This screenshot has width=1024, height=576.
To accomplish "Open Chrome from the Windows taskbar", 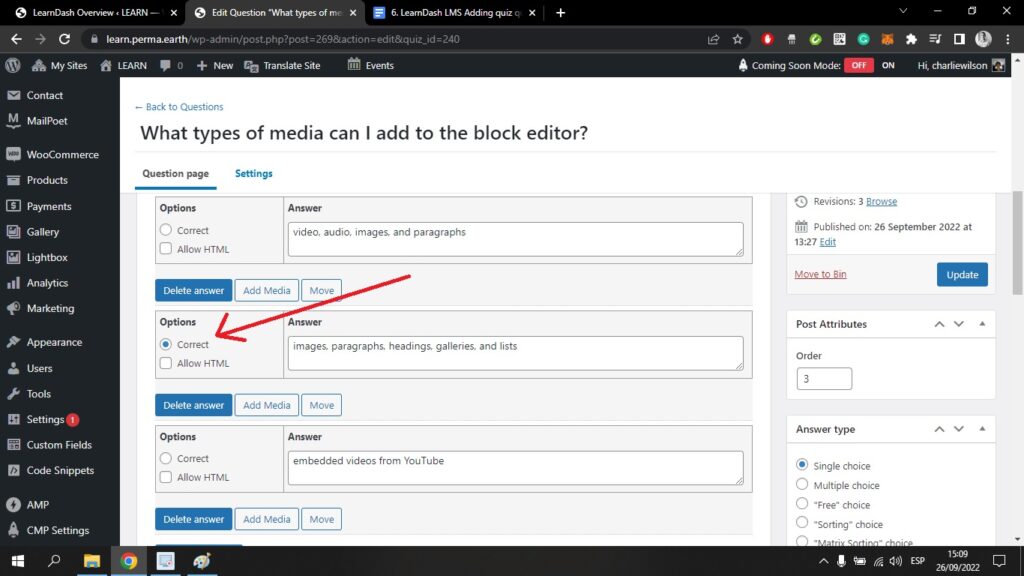I will (x=129, y=561).
